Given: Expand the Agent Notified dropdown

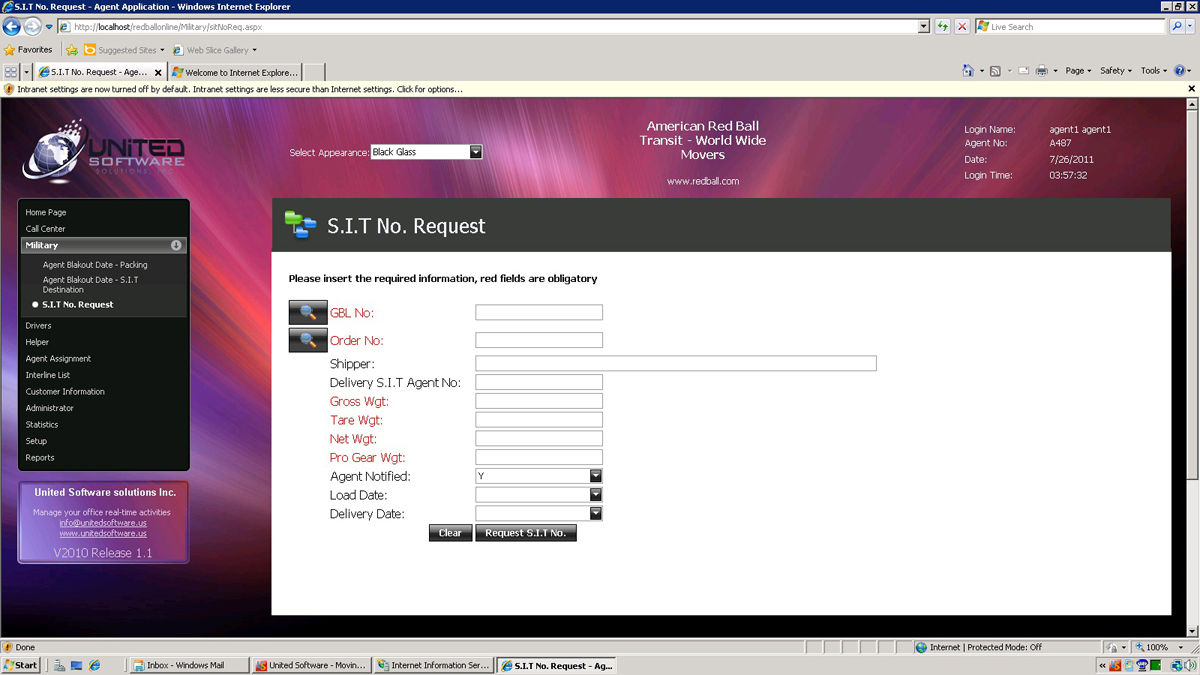Looking at the screenshot, I should click(596, 476).
